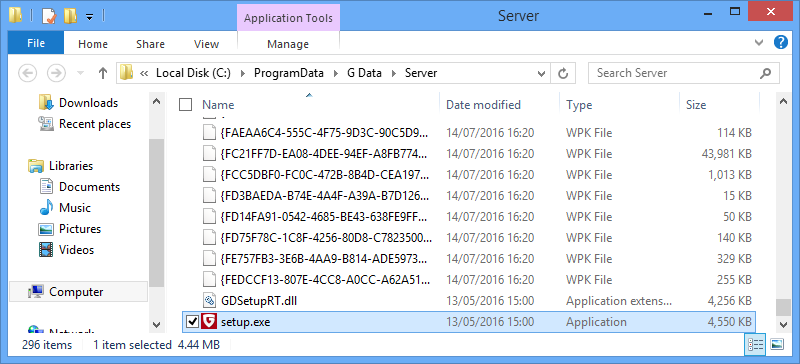Screen dimensions: 800x364
Task: Click the Properties icon in quick access toolbar
Action: point(48,16)
